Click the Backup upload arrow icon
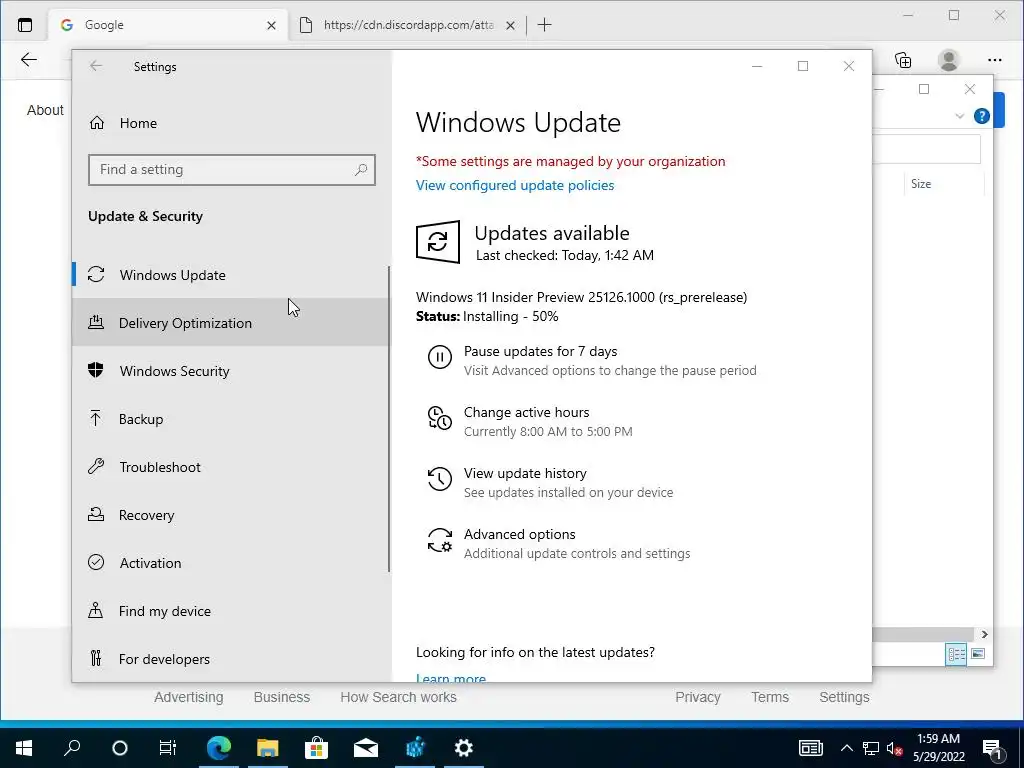 [x=96, y=418]
